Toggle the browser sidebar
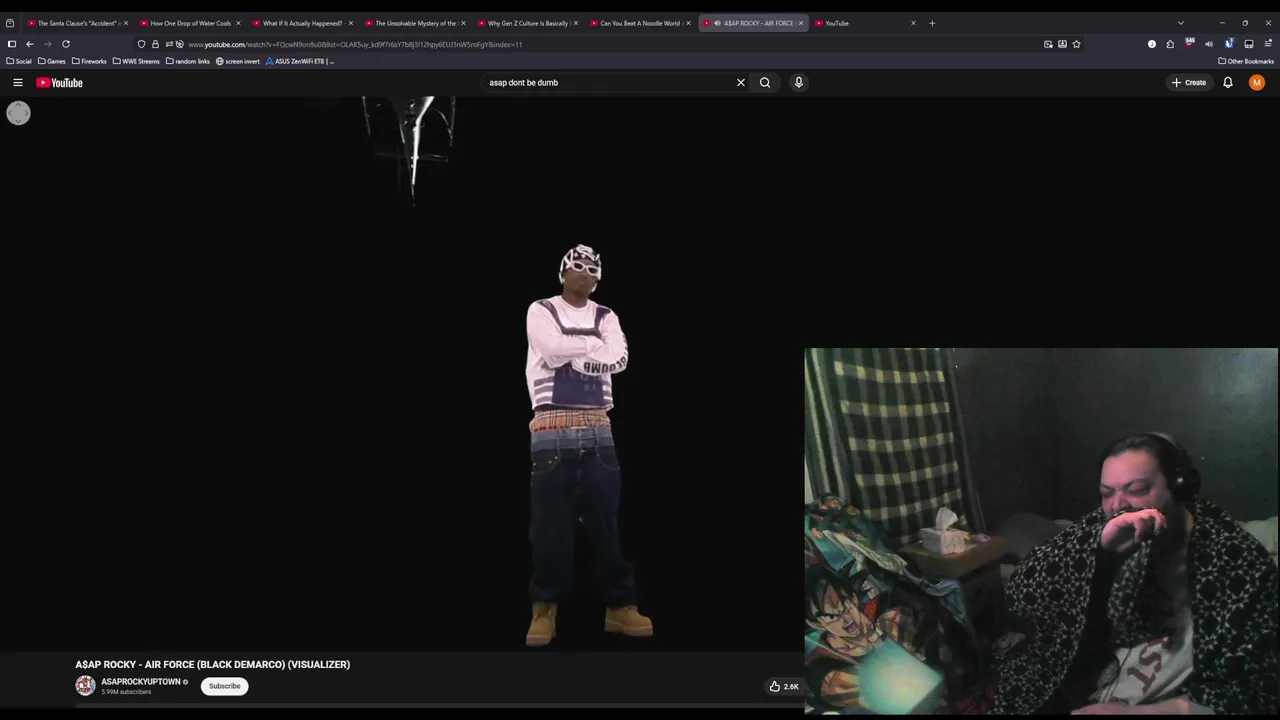1280x720 pixels. coord(12,44)
